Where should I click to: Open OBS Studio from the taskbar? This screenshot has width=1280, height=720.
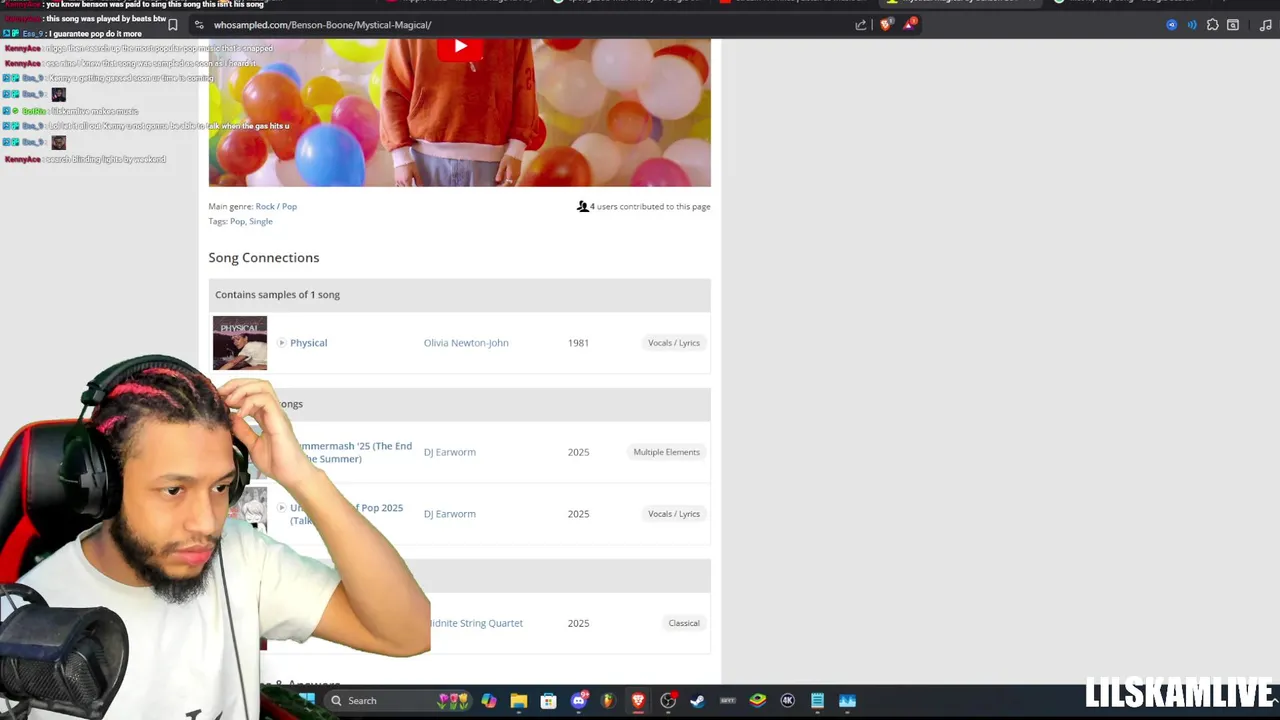pyautogui.click(x=668, y=701)
